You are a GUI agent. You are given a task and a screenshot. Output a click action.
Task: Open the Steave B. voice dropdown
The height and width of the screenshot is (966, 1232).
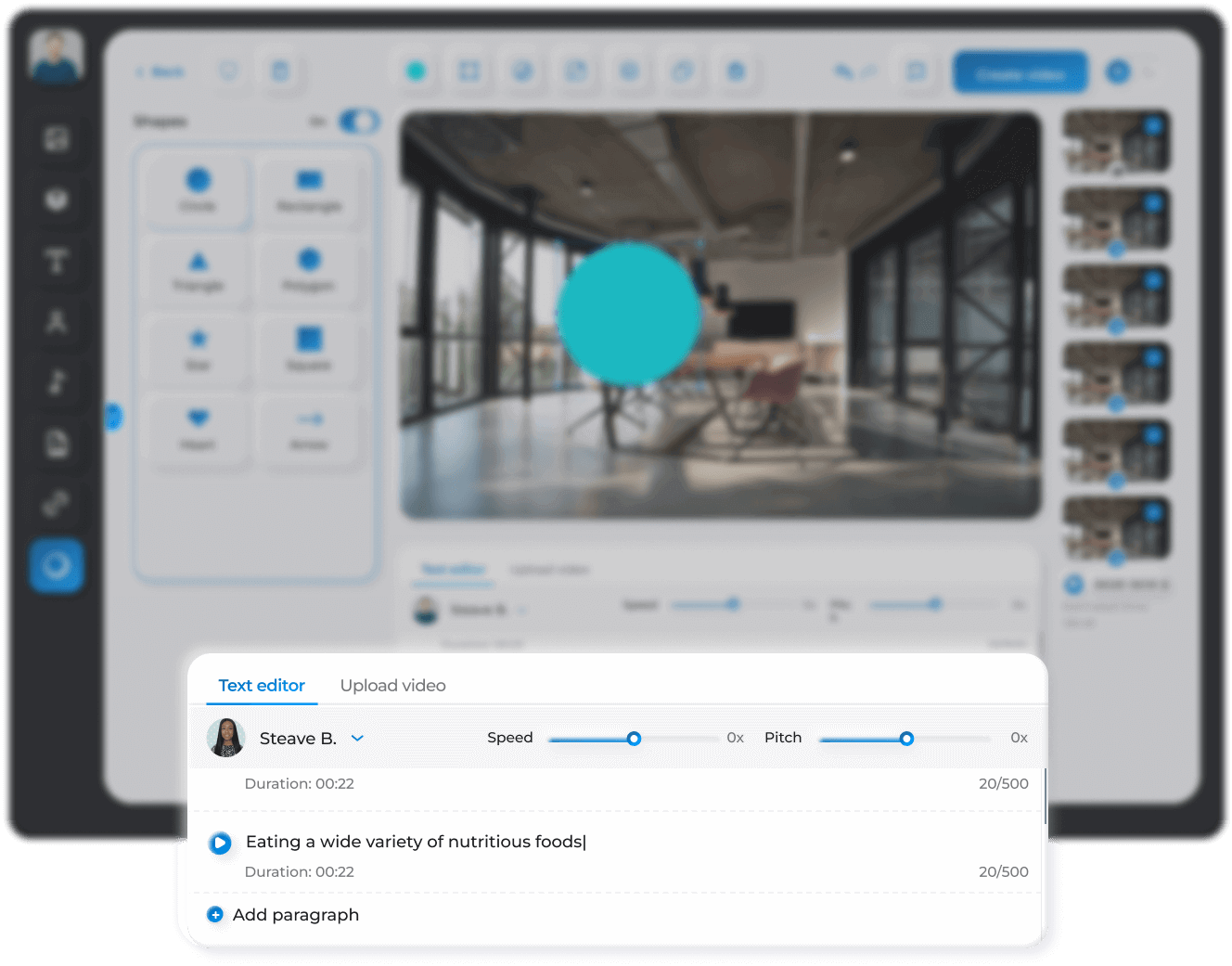[x=357, y=738]
